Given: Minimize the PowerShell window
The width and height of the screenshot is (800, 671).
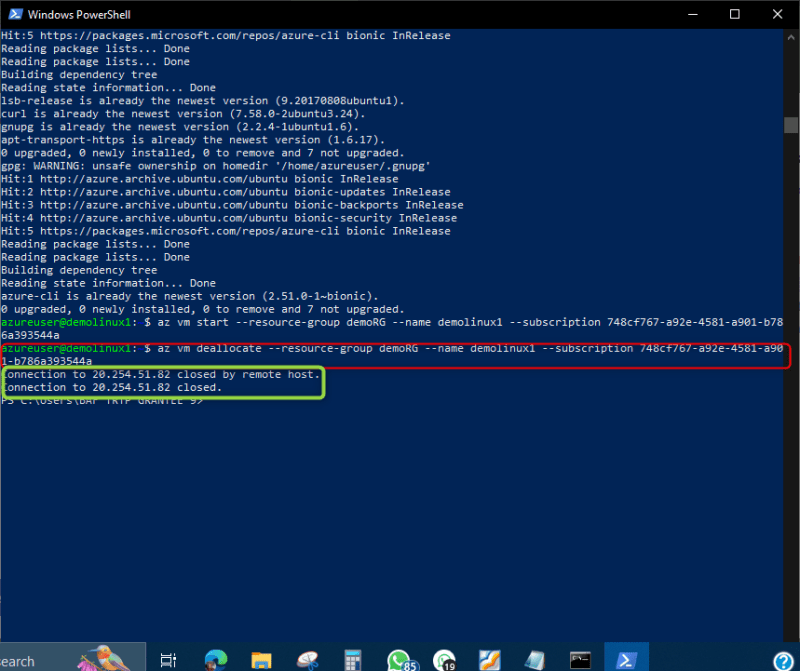Looking at the screenshot, I should pos(692,14).
